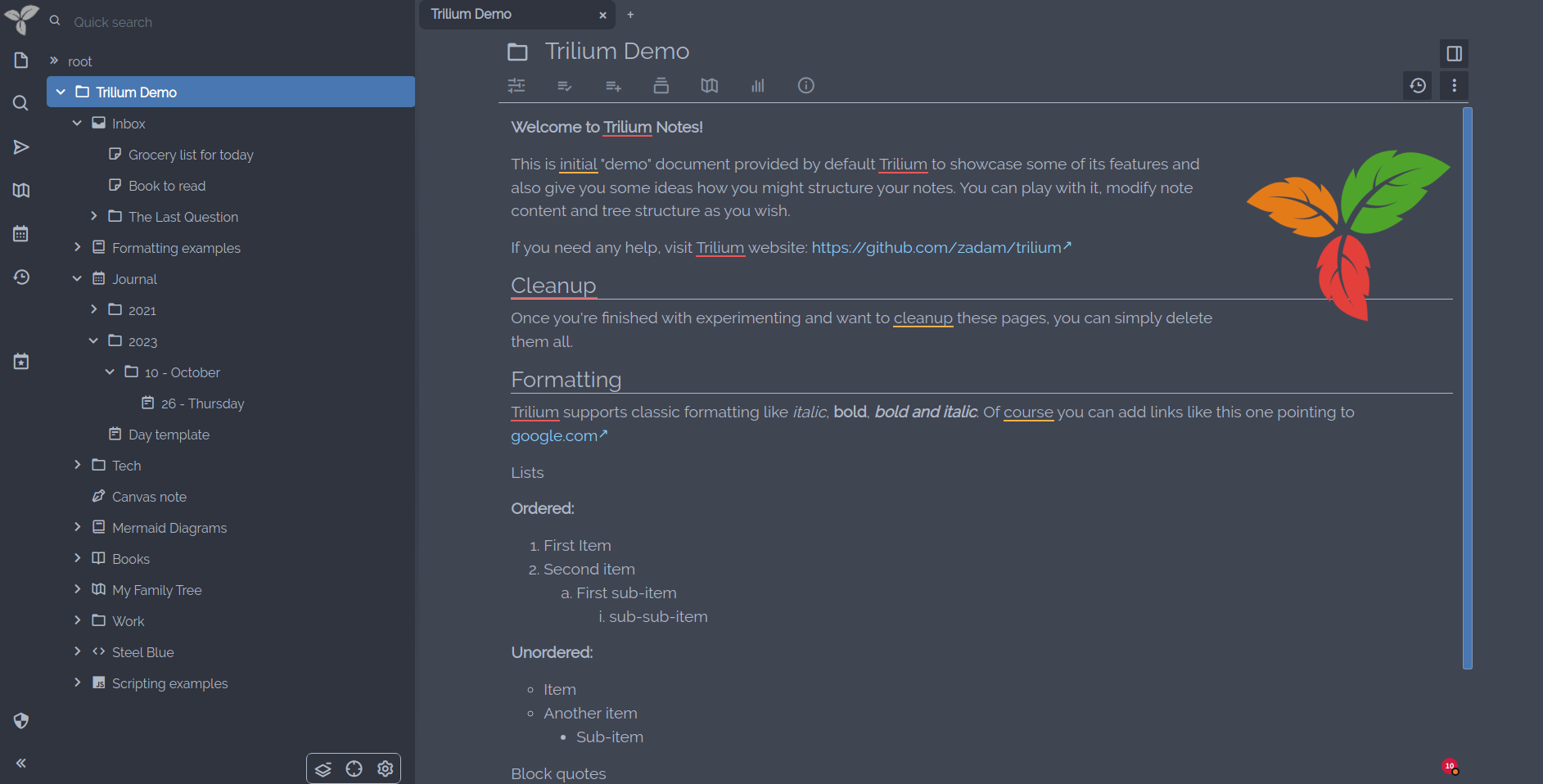Expand the Tech tree node

[77, 465]
